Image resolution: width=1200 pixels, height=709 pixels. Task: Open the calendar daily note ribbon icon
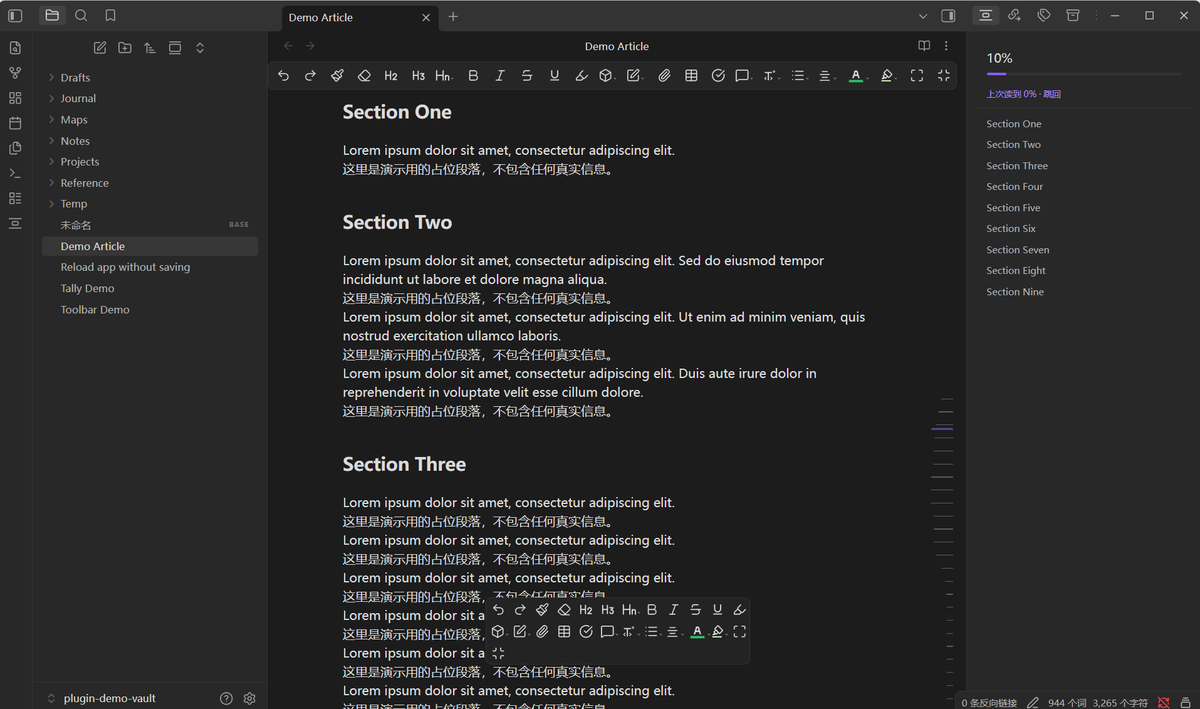coord(15,123)
